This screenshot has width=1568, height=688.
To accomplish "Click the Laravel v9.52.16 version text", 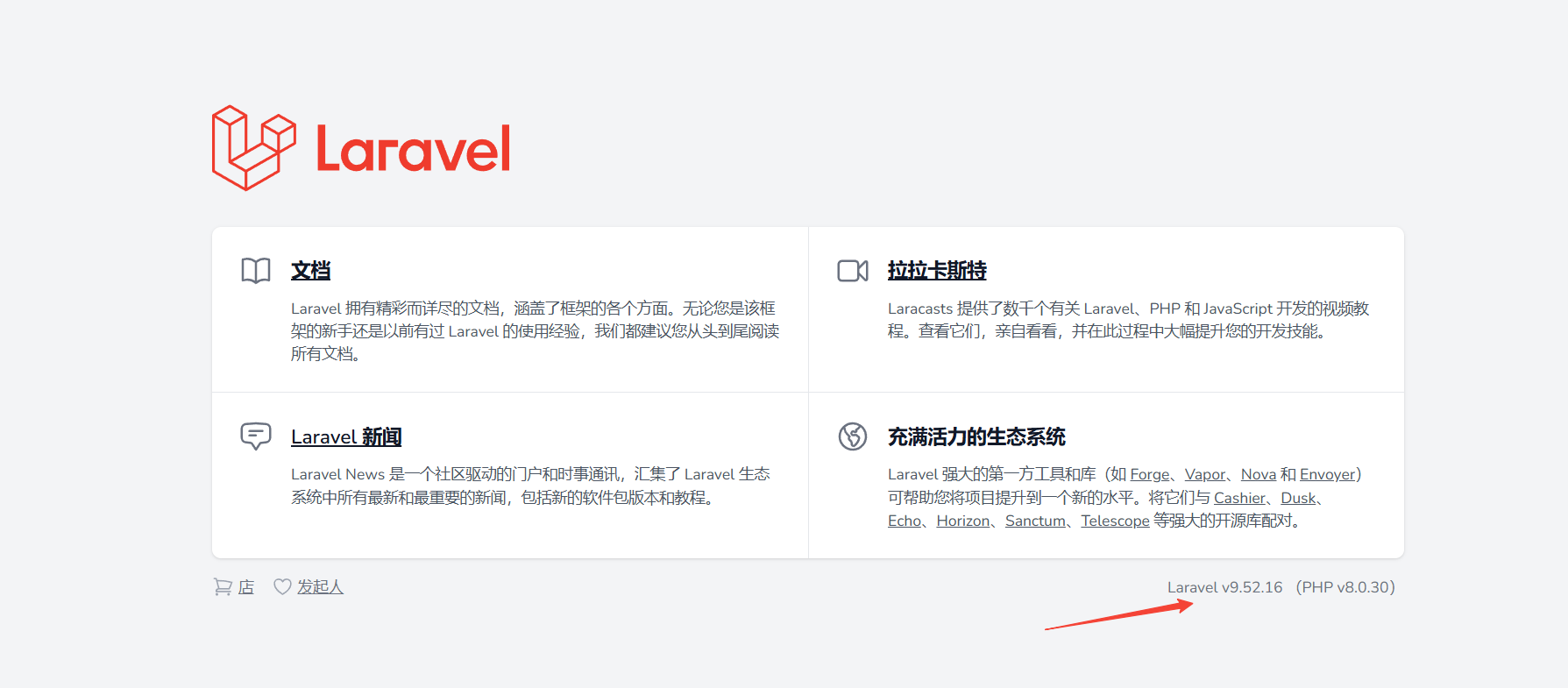I will point(1224,587).
